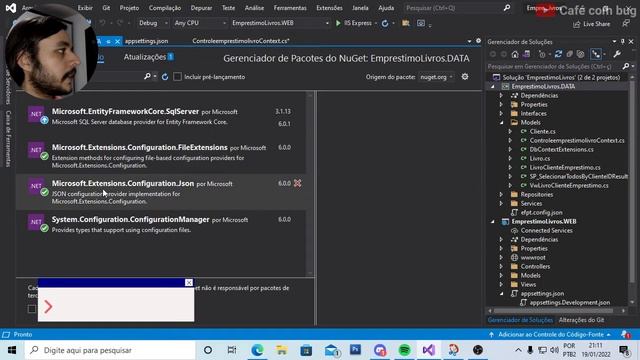The height and width of the screenshot is (360, 640).
Task: Expand the Controllers folder
Action: pos(501,267)
